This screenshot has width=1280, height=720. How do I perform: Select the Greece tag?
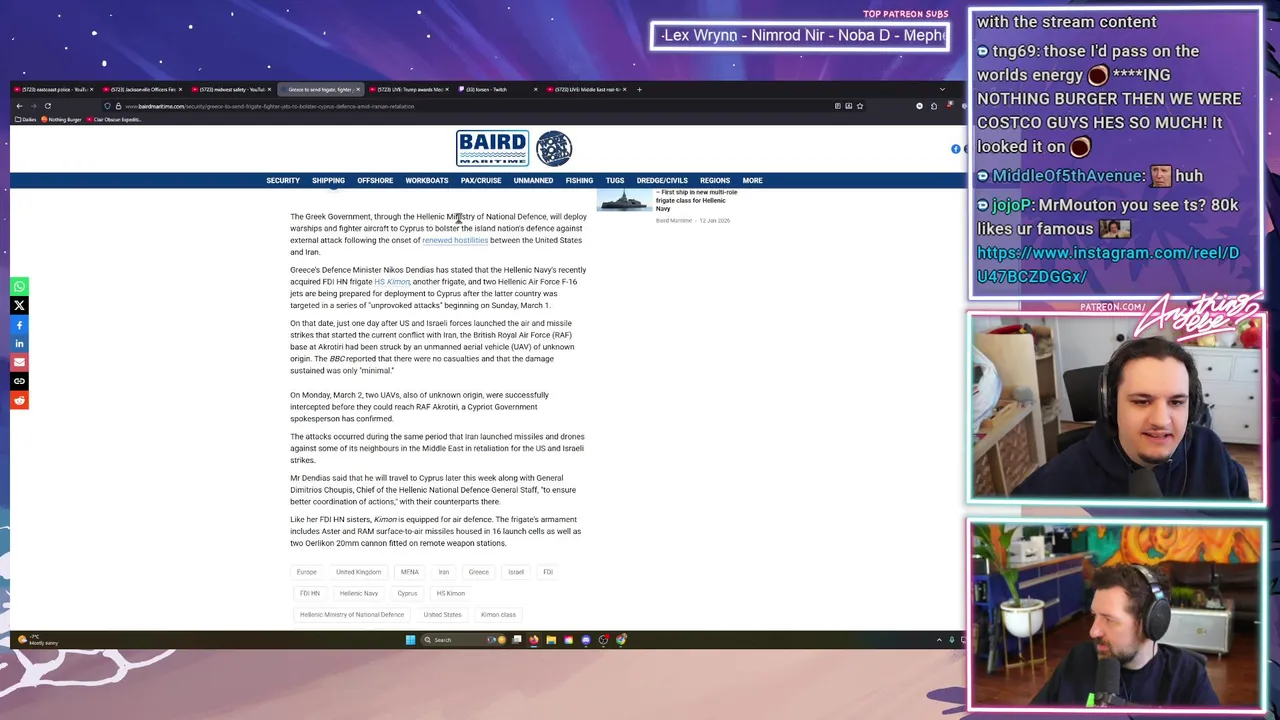point(479,572)
